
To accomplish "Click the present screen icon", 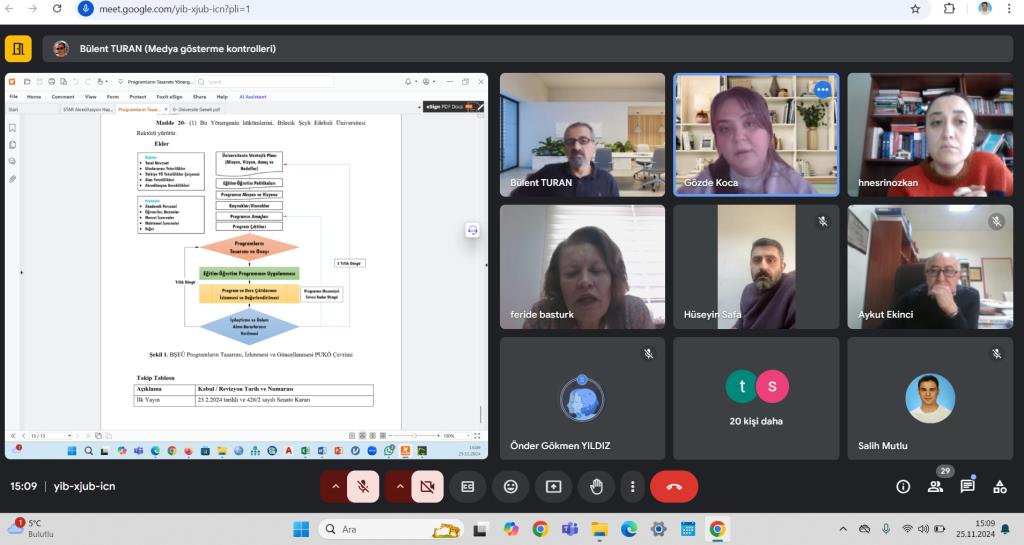I will 554,486.
